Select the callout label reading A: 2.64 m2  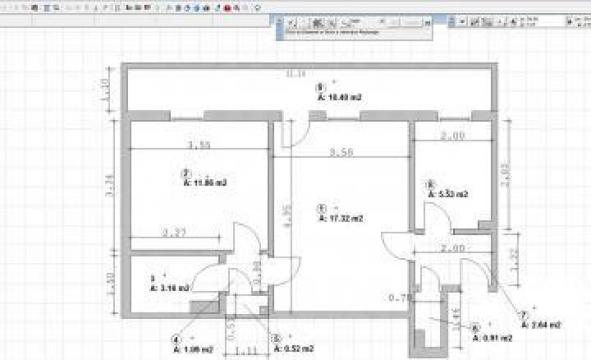point(541,325)
